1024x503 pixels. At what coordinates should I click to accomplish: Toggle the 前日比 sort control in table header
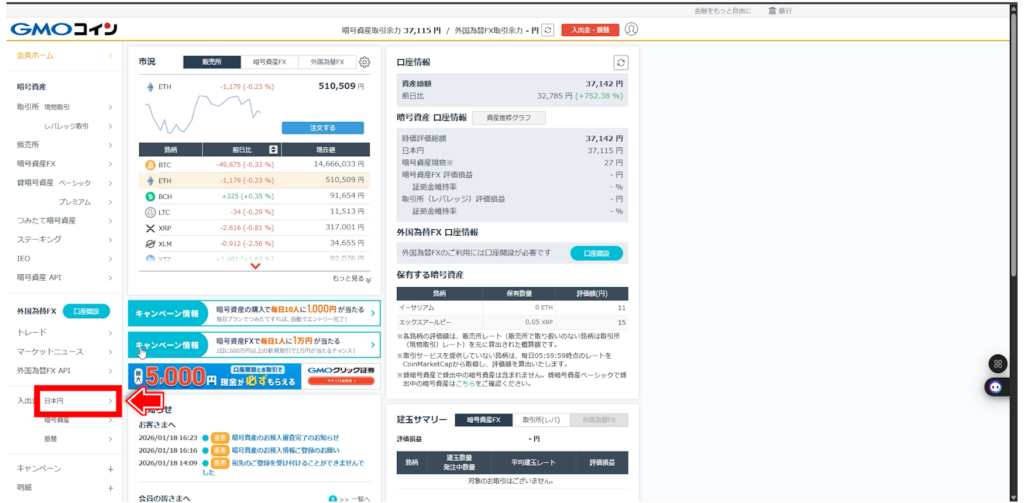[259, 149]
